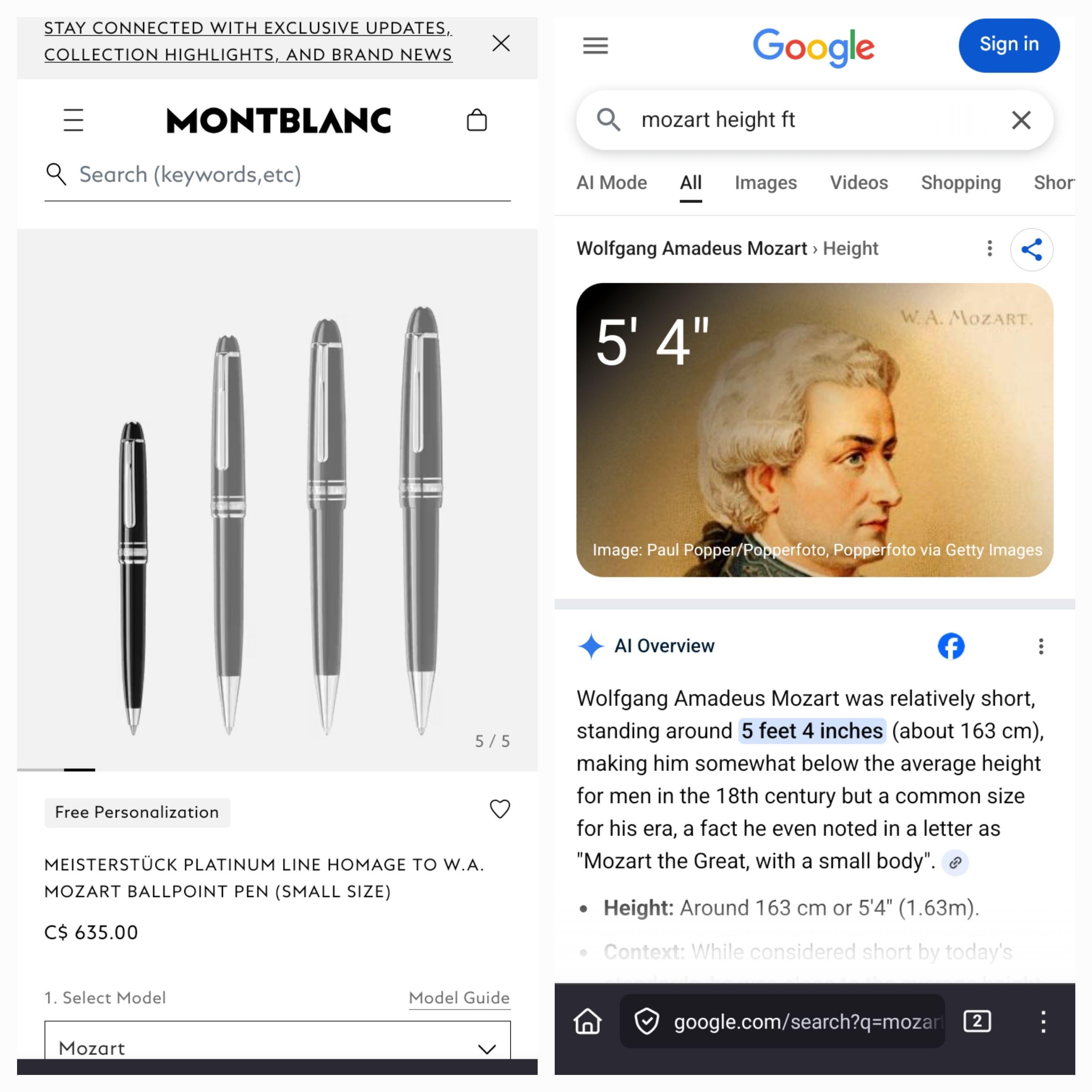1092x1092 pixels.
Task: Switch to the Images tab
Action: point(765,182)
